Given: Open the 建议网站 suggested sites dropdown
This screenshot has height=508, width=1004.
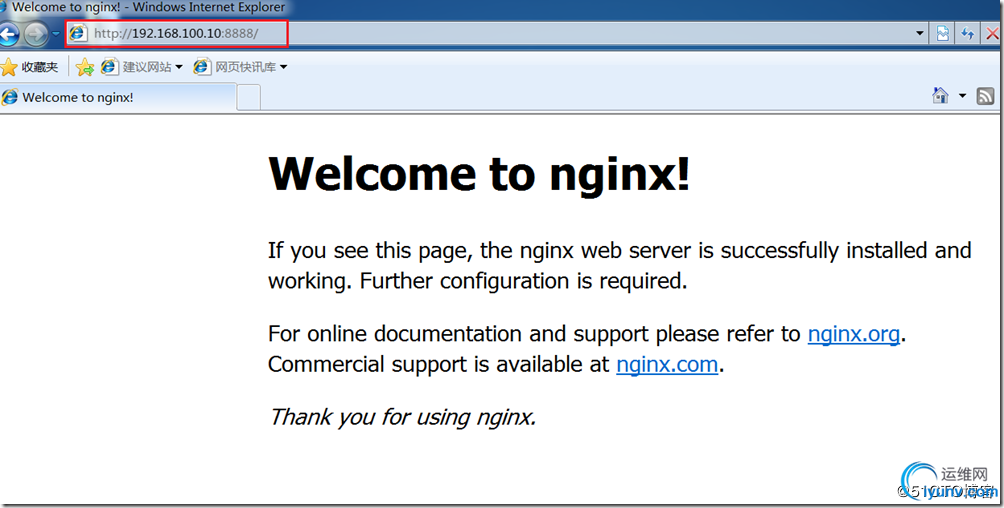Looking at the screenshot, I should [142, 67].
